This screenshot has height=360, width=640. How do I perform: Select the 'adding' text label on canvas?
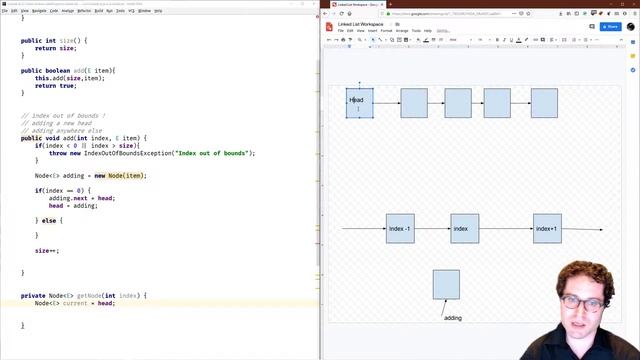[x=453, y=318]
